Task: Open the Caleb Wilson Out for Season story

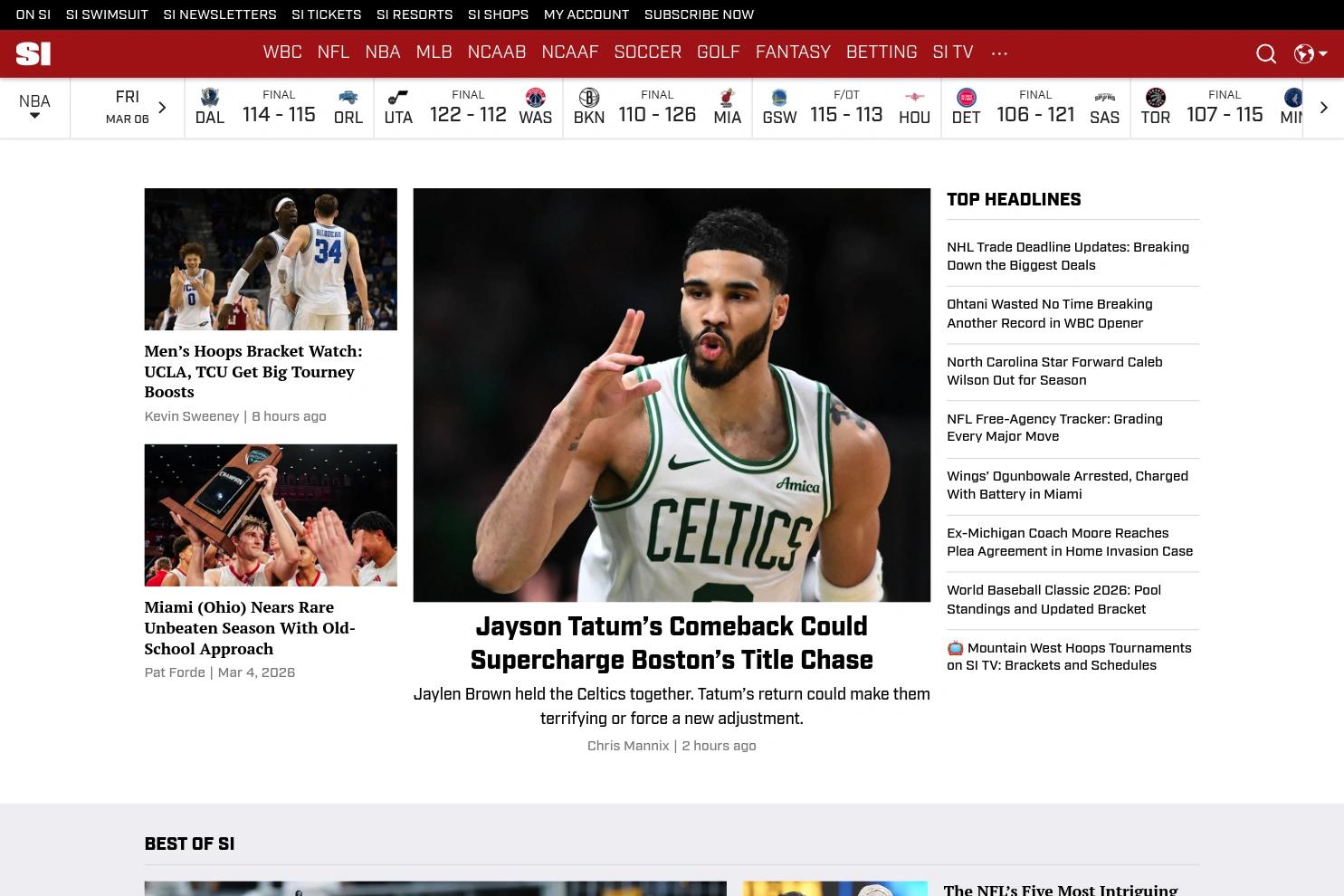Action: pos(1055,371)
